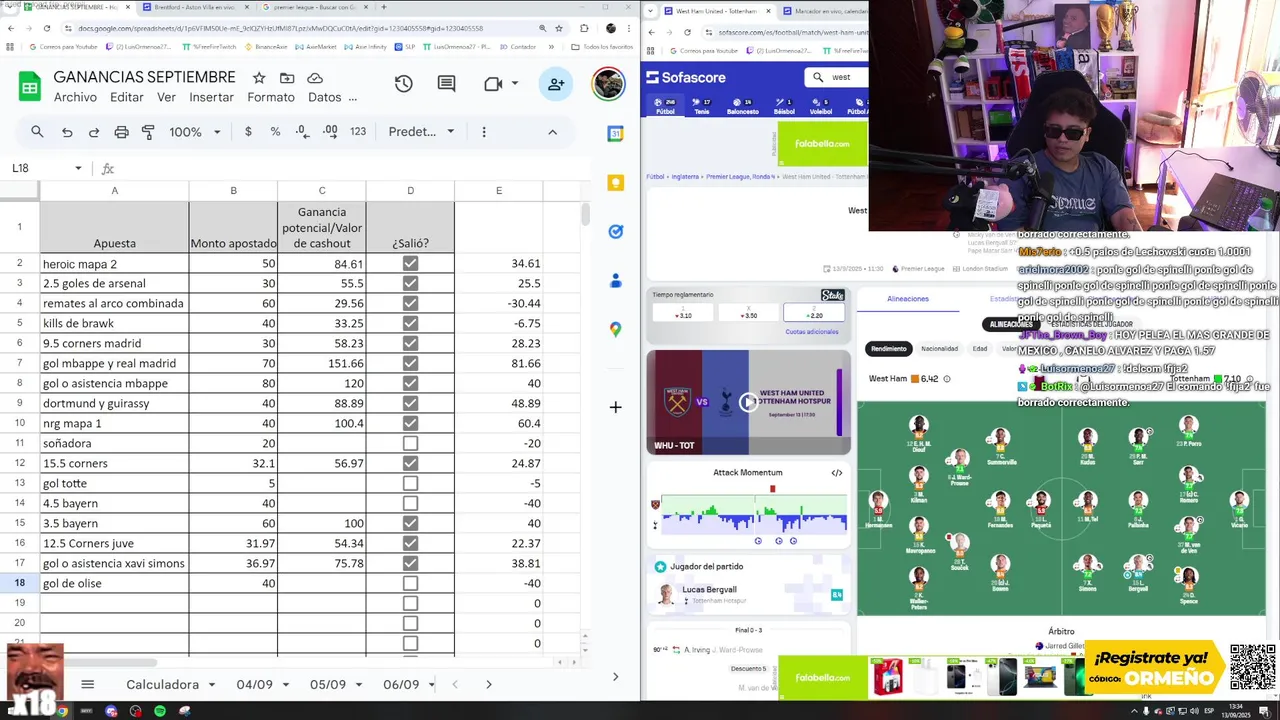
Task: Open the zoom 100% dropdown
Action: tap(194, 132)
